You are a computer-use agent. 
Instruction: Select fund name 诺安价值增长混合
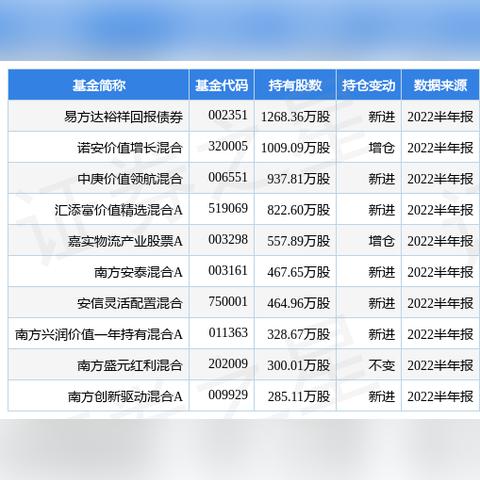130,148
